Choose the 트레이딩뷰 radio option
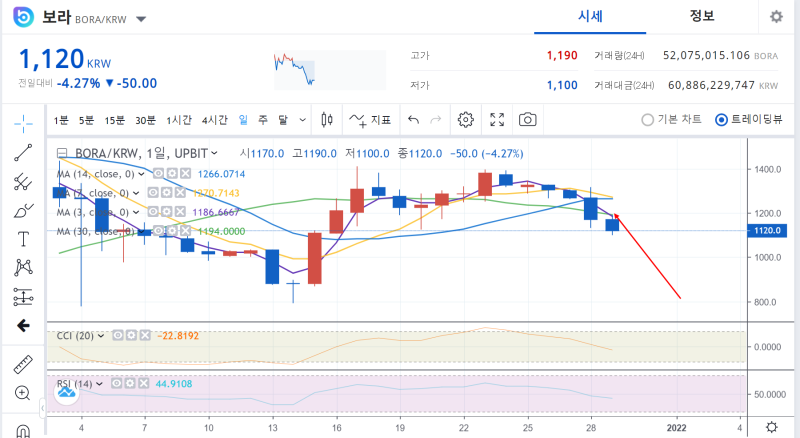This screenshot has height=438, width=800. click(748, 119)
